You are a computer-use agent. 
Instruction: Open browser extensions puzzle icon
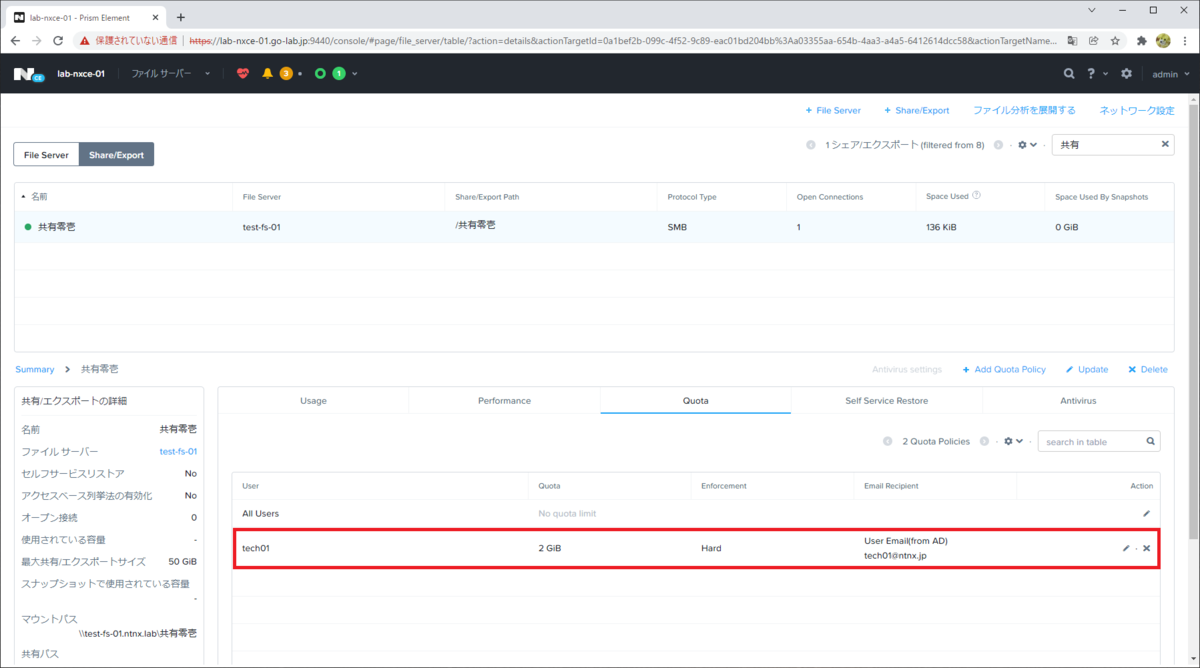(1141, 41)
